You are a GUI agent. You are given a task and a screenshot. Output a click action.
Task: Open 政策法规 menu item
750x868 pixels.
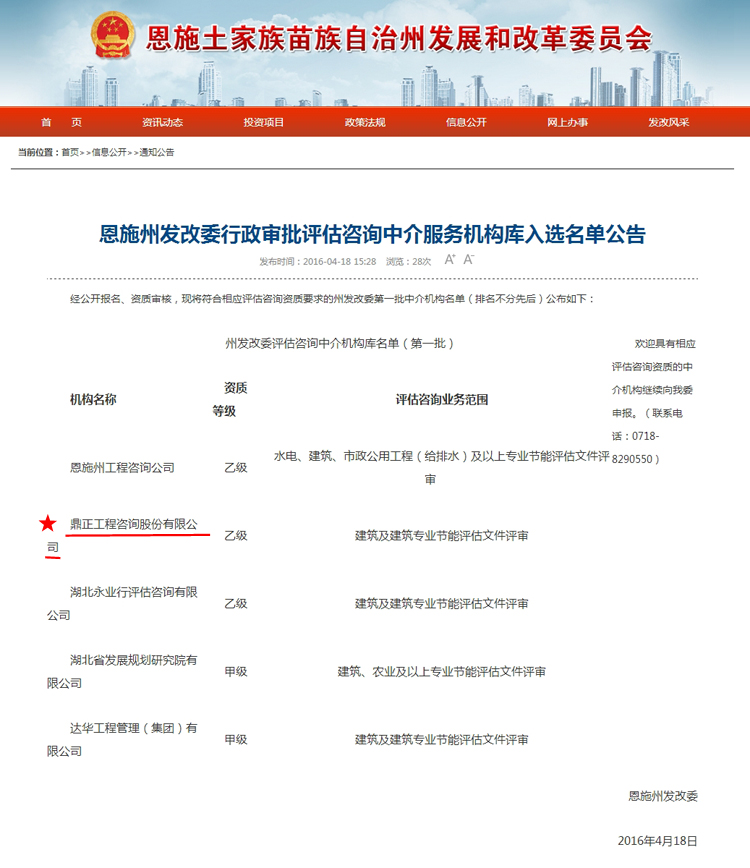pos(365,122)
